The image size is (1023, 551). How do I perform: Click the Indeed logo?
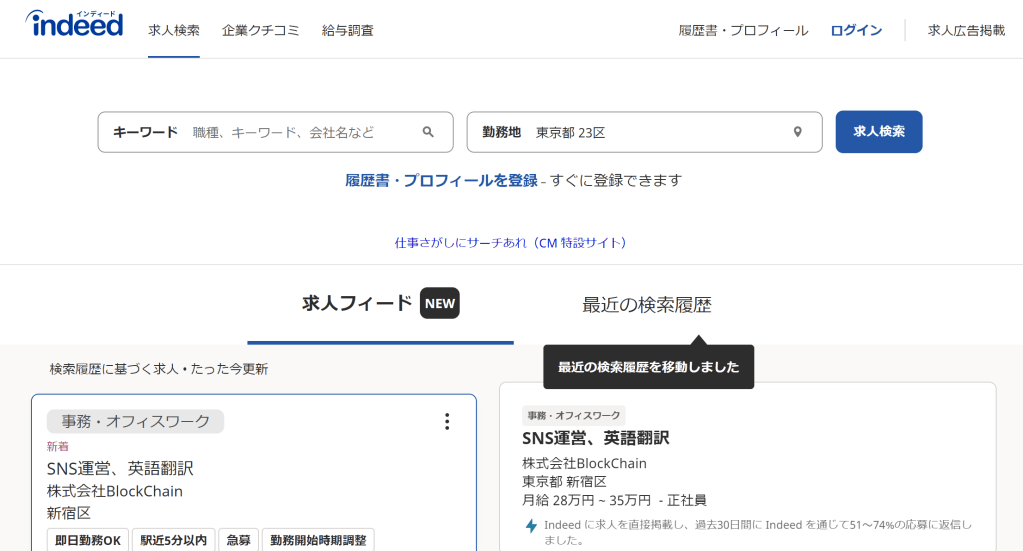74,25
